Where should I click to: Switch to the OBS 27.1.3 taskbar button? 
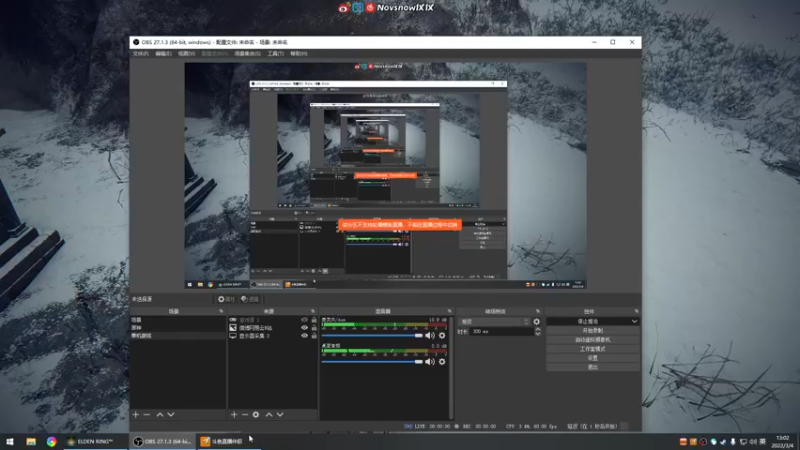pyautogui.click(x=162, y=441)
